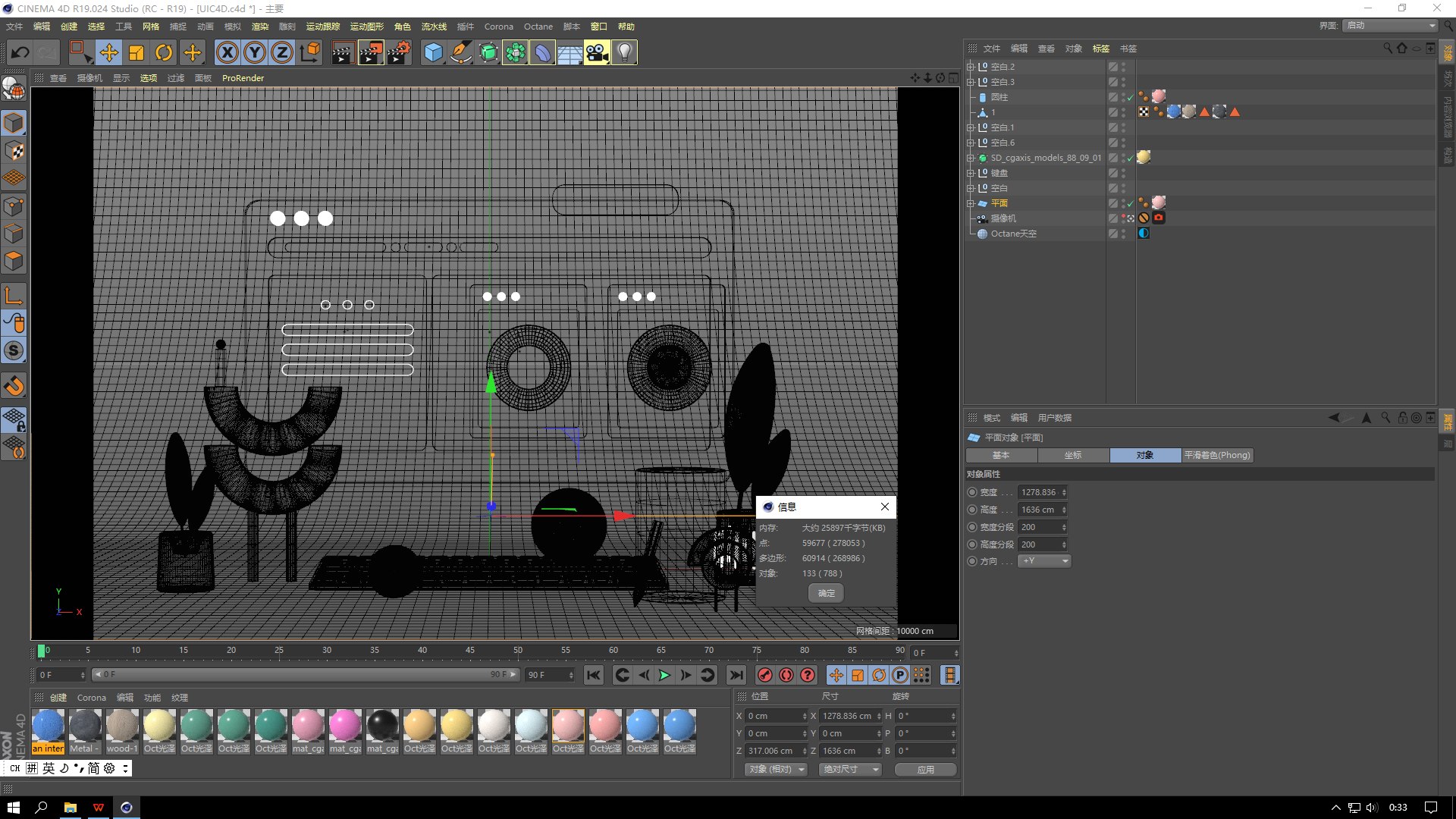Open Render to Picture Viewer icon
The width and height of the screenshot is (1456, 819).
[370, 52]
